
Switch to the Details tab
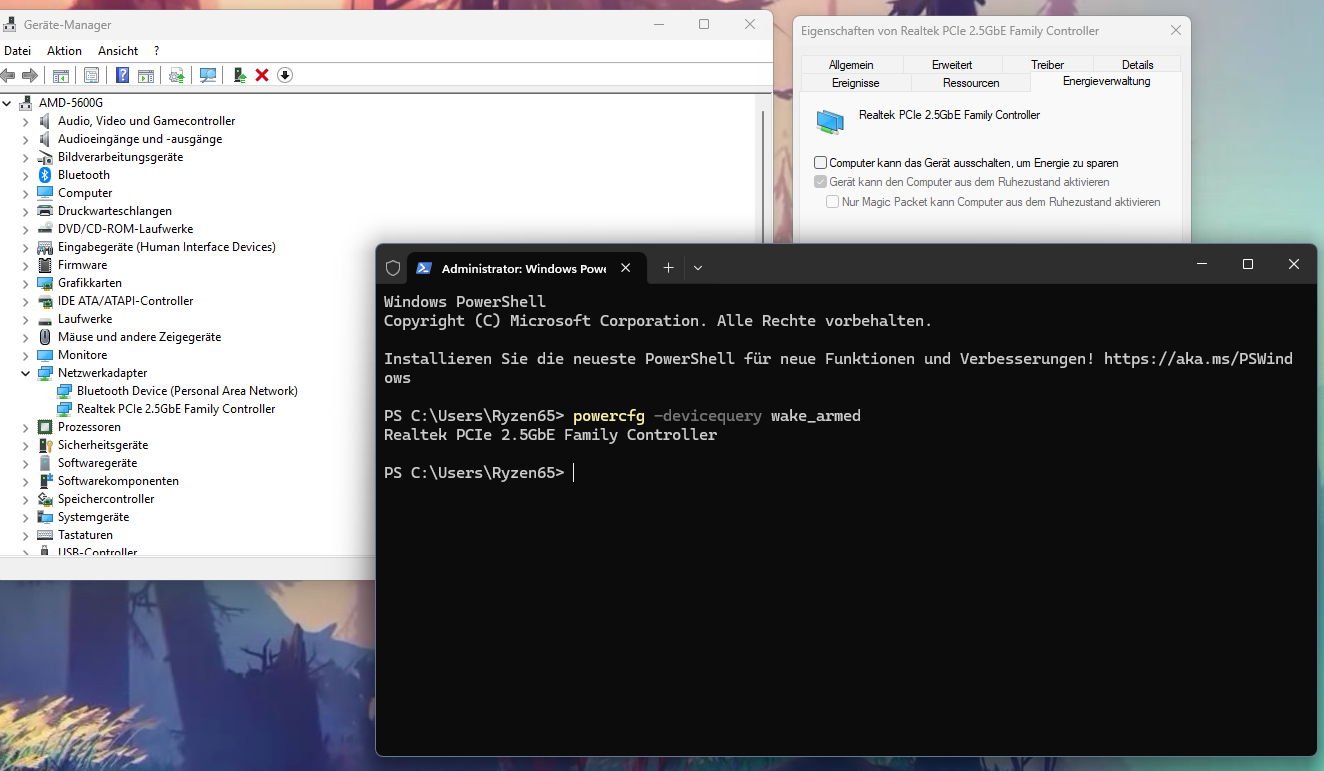point(1137,65)
